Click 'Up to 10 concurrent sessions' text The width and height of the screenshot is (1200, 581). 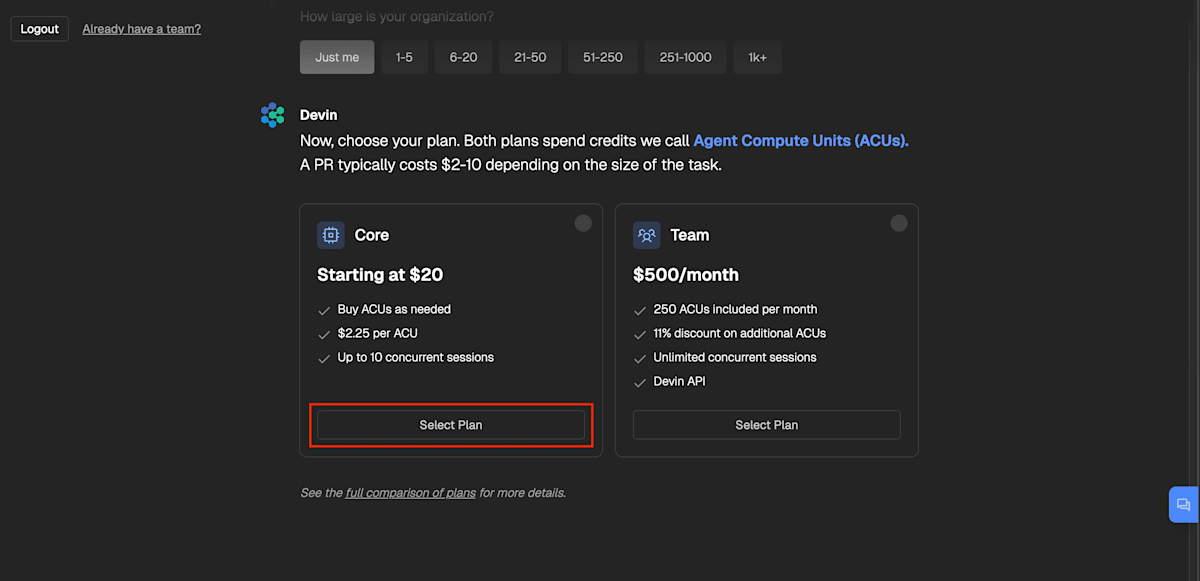416,358
